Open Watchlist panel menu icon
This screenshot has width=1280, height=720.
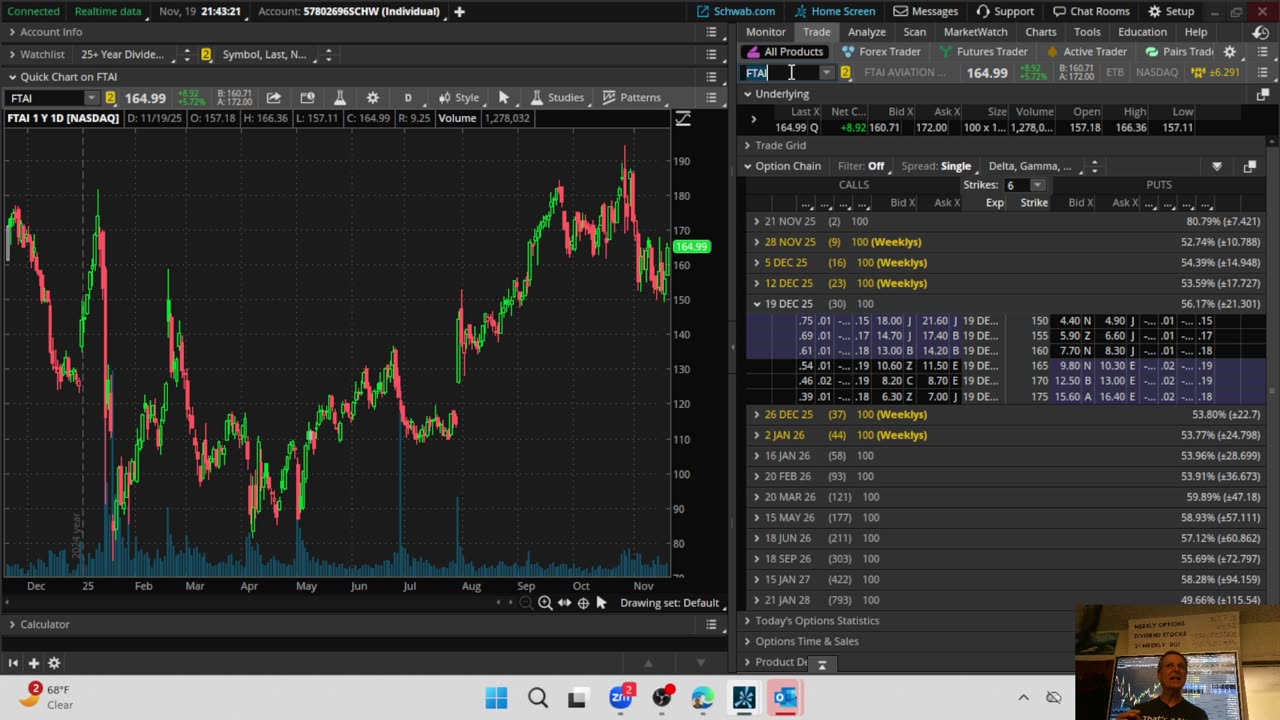pos(711,54)
